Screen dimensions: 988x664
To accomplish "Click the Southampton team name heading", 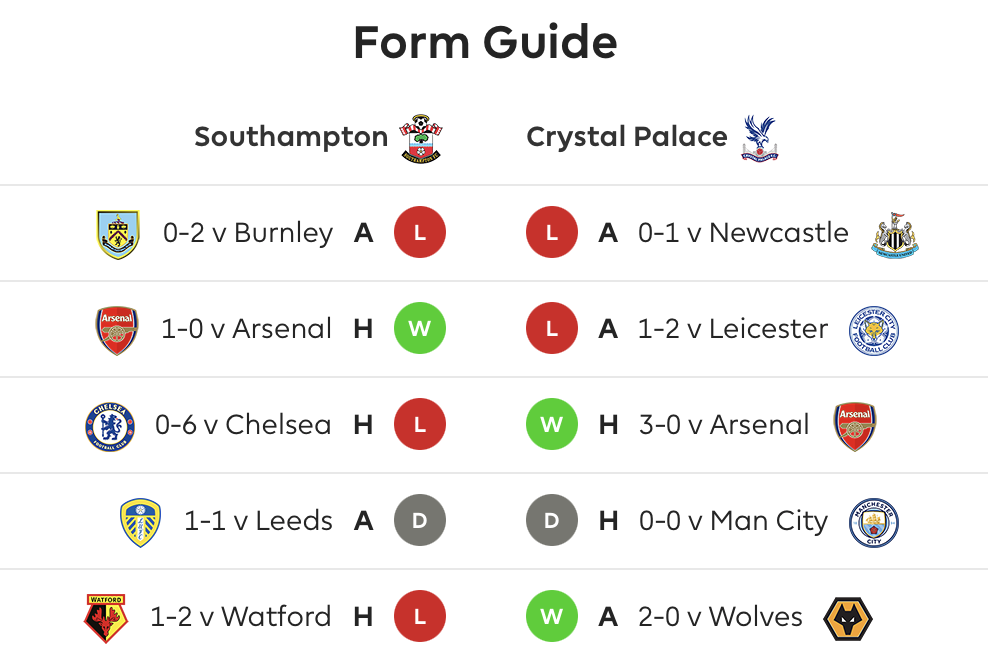I will tap(291, 137).
